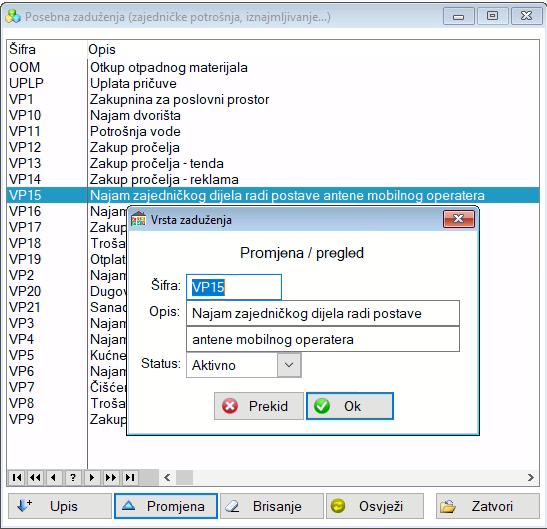Go to previous record arrow
This screenshot has width=547, height=529.
pos(54,477)
